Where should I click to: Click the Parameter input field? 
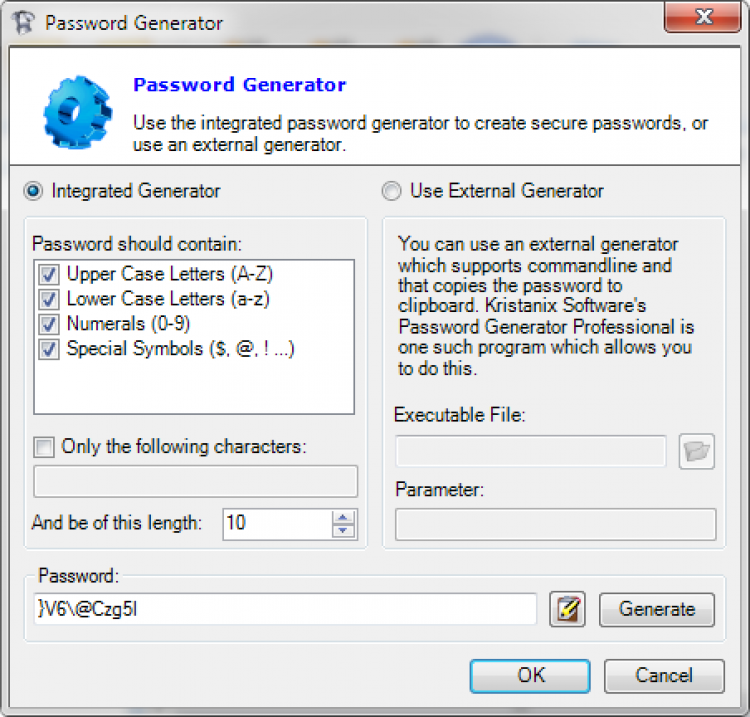point(556,524)
